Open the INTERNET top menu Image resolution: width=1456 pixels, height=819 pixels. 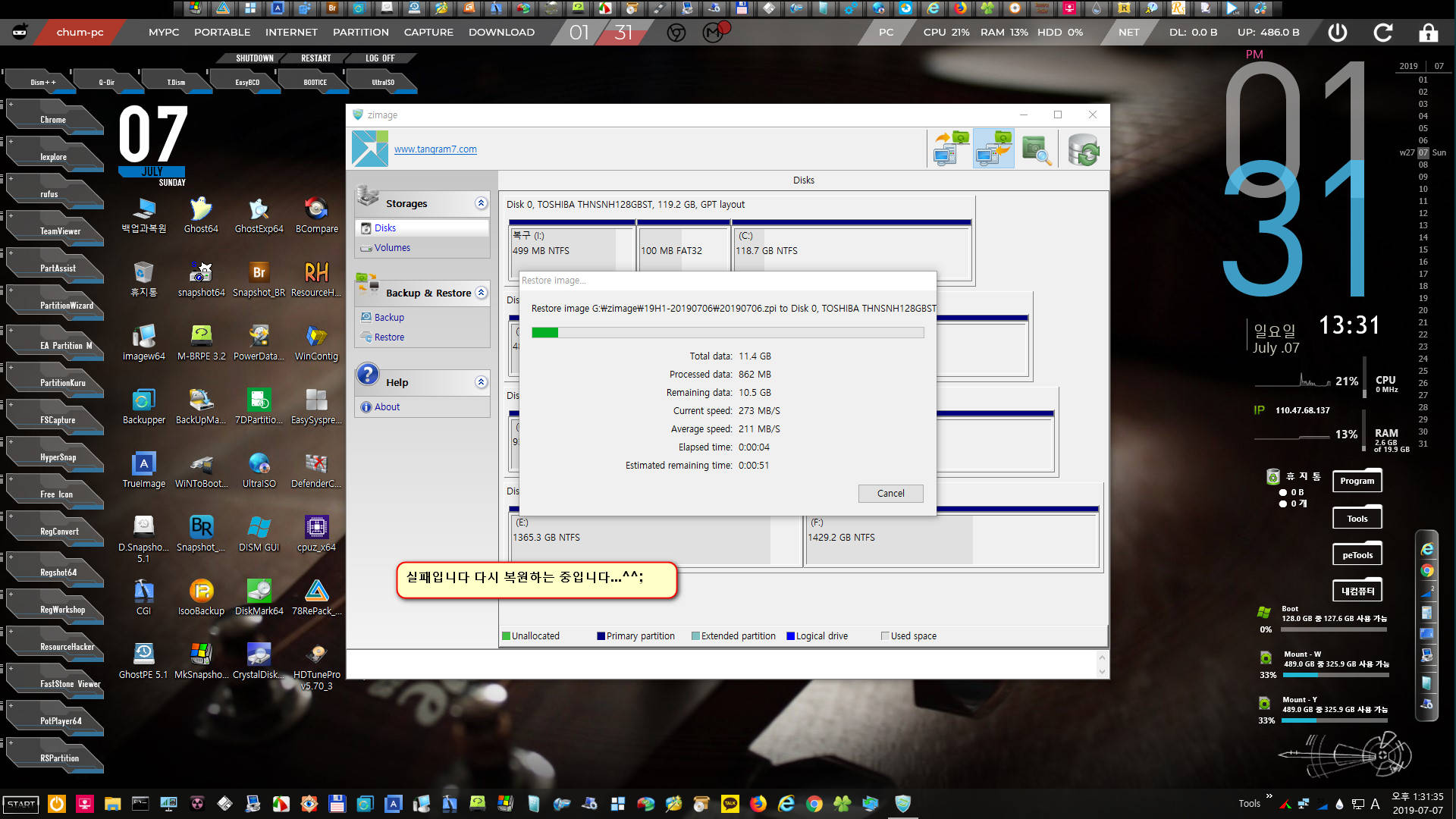(291, 33)
